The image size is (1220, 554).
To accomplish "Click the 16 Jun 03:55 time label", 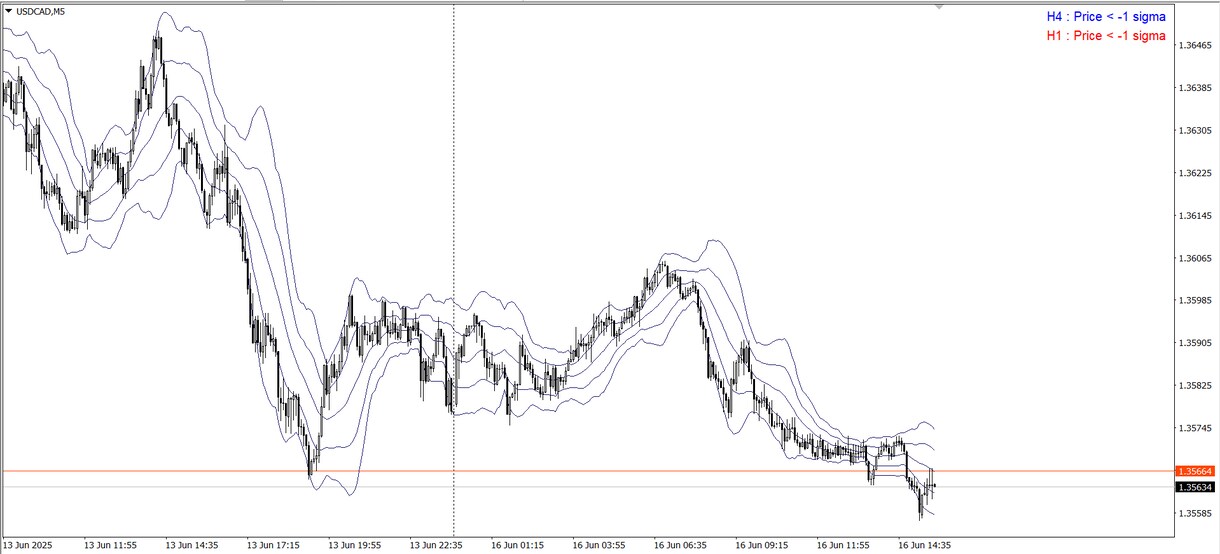I will pyautogui.click(x=600, y=546).
